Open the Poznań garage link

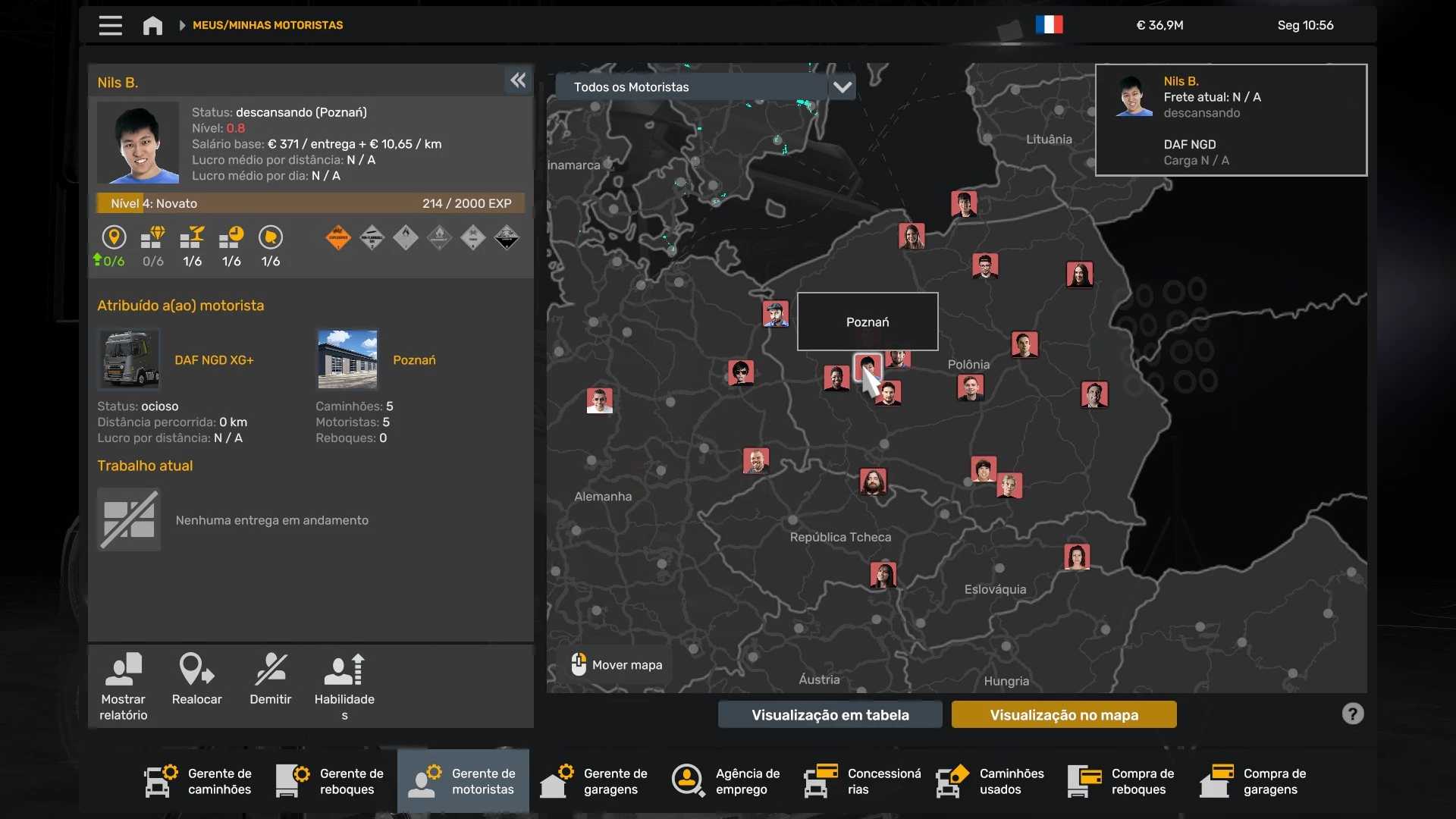coord(414,360)
